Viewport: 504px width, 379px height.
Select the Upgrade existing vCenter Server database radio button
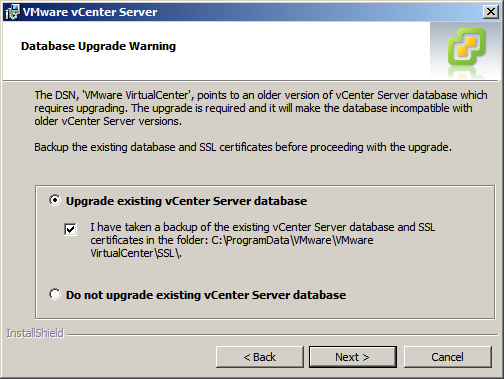55,200
